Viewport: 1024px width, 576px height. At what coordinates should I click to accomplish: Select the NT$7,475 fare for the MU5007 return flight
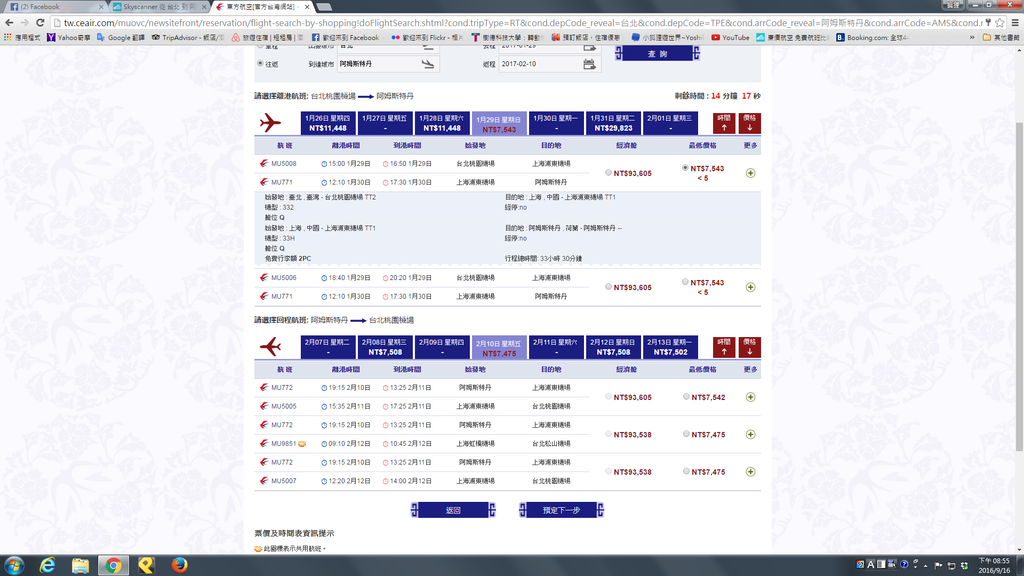click(686, 471)
